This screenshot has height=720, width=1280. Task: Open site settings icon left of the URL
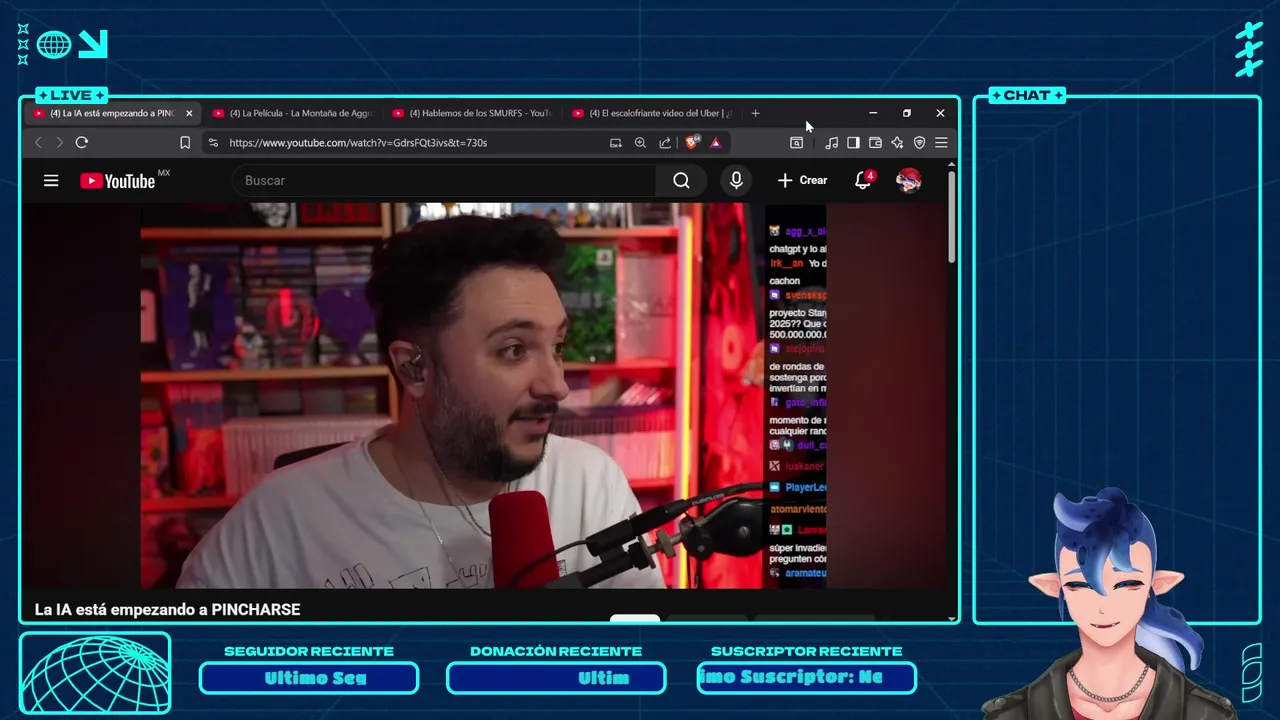pyautogui.click(x=213, y=143)
